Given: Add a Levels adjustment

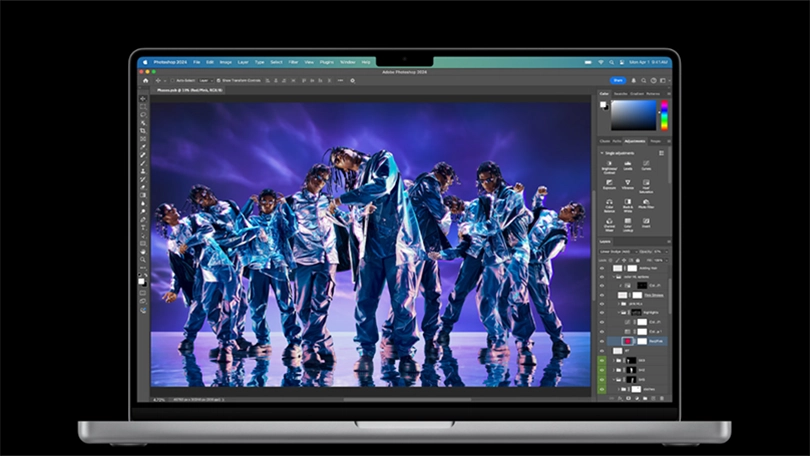Looking at the screenshot, I should click(628, 165).
